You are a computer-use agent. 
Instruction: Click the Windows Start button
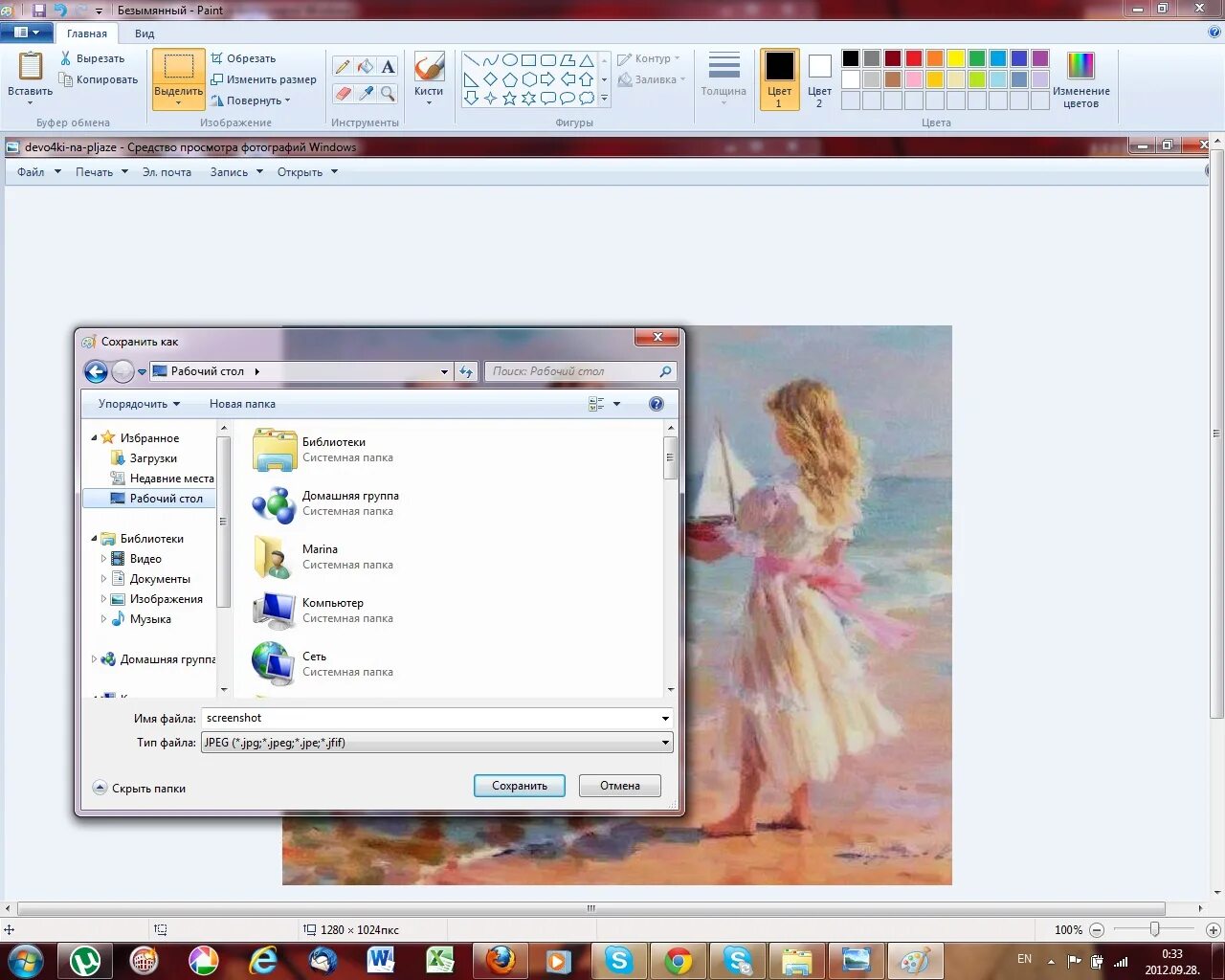[25, 960]
